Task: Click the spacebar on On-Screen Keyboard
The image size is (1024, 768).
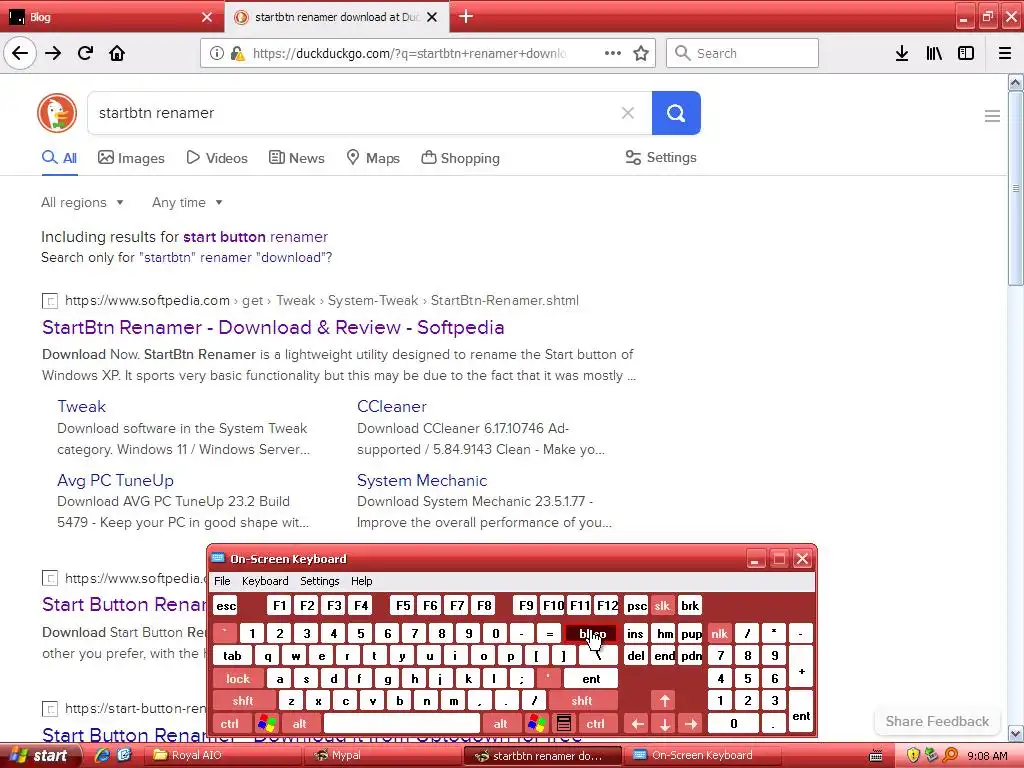Action: [402, 724]
